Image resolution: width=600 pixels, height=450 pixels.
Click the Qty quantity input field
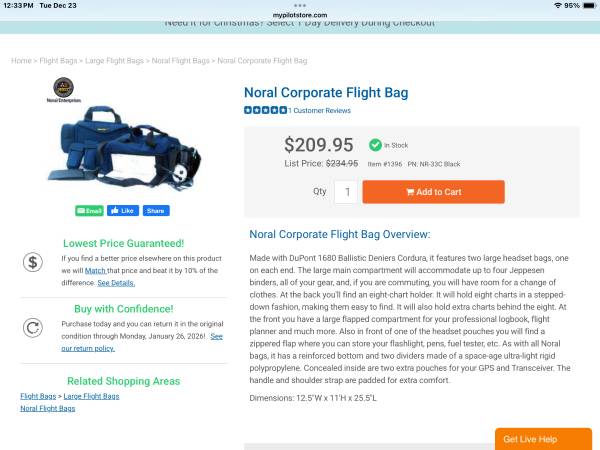pyautogui.click(x=346, y=192)
